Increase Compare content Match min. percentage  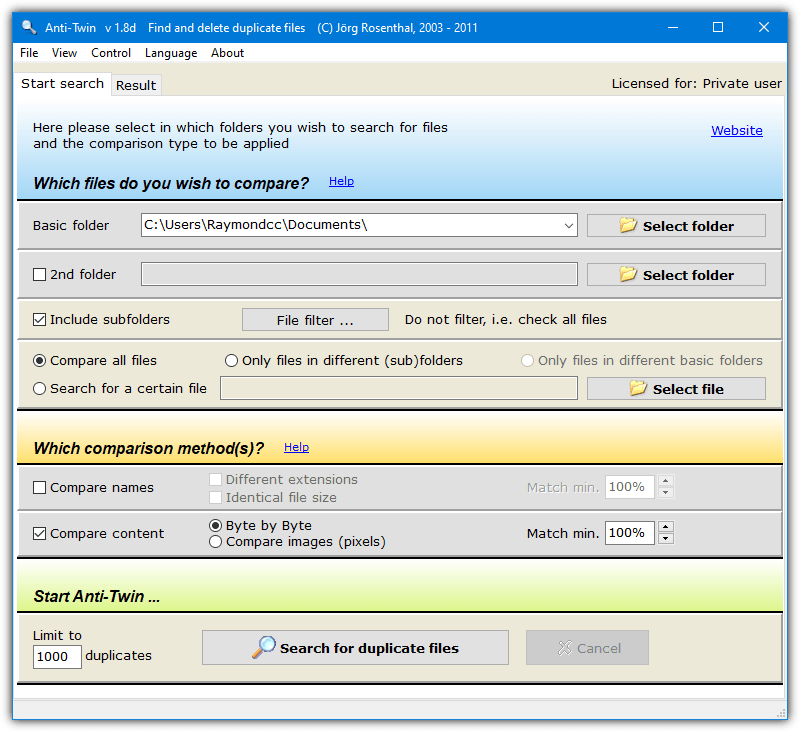(666, 527)
